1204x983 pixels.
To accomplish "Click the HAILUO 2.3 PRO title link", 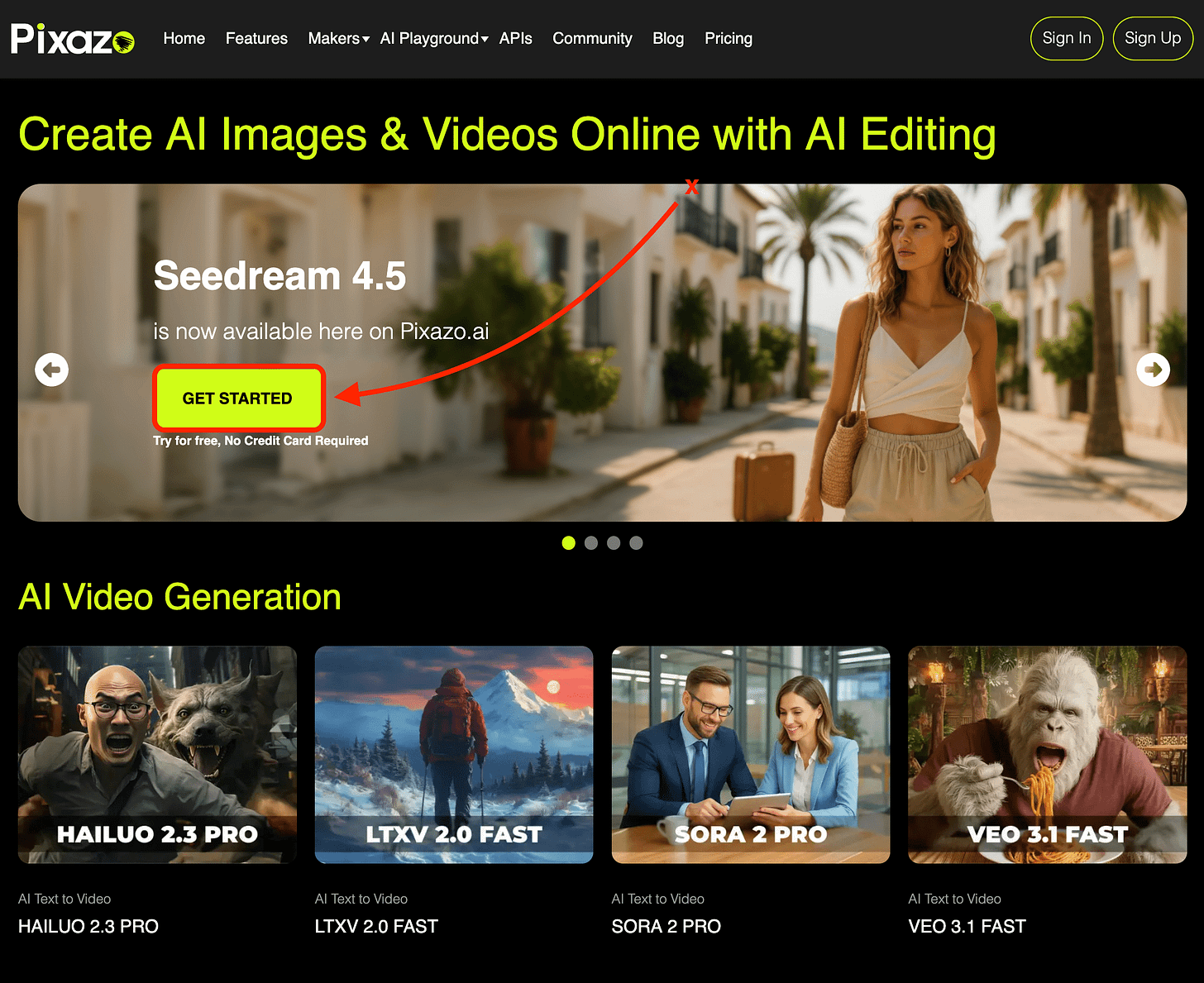I will (88, 927).
